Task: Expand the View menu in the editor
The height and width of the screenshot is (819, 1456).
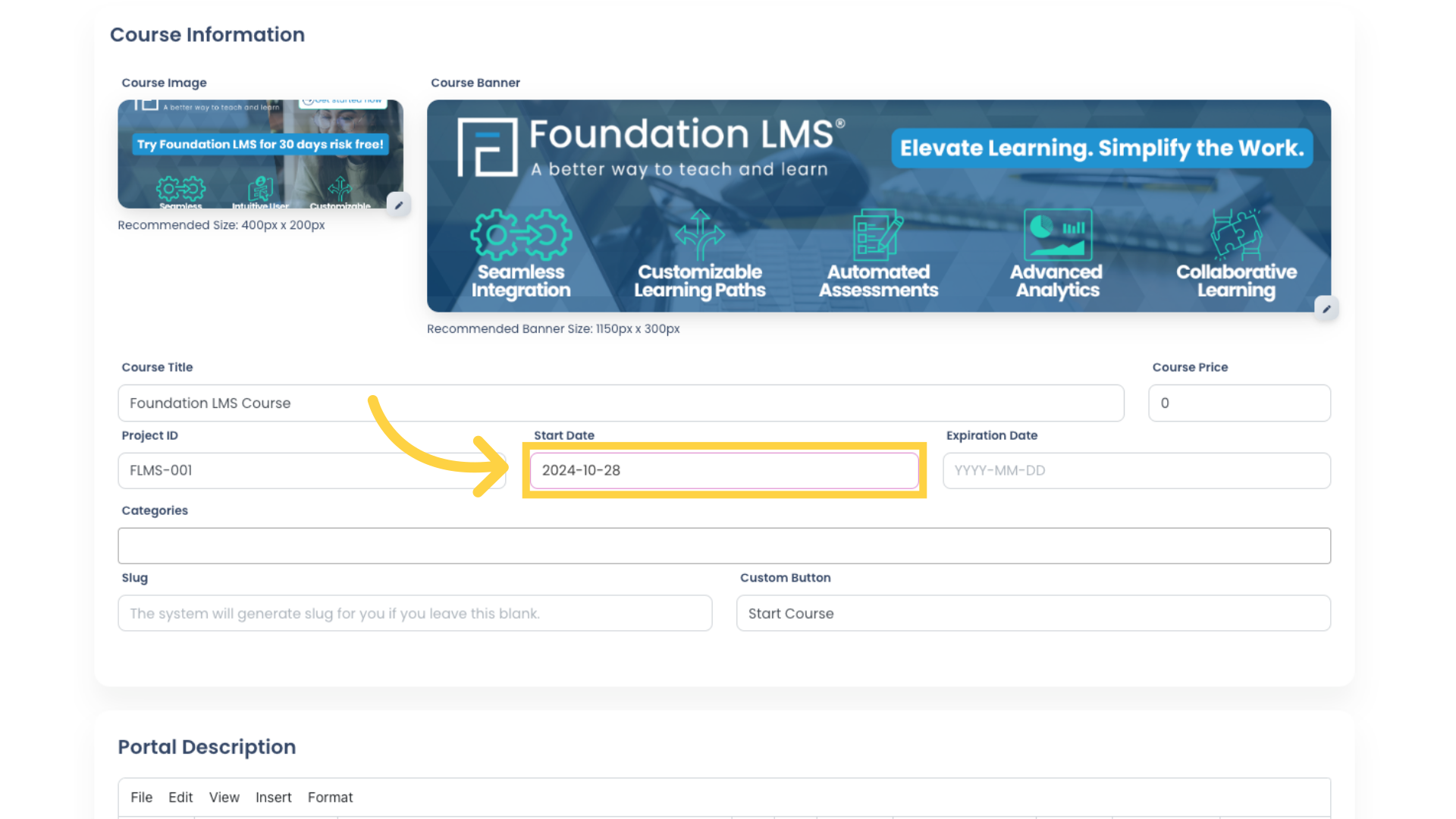Action: tap(222, 798)
